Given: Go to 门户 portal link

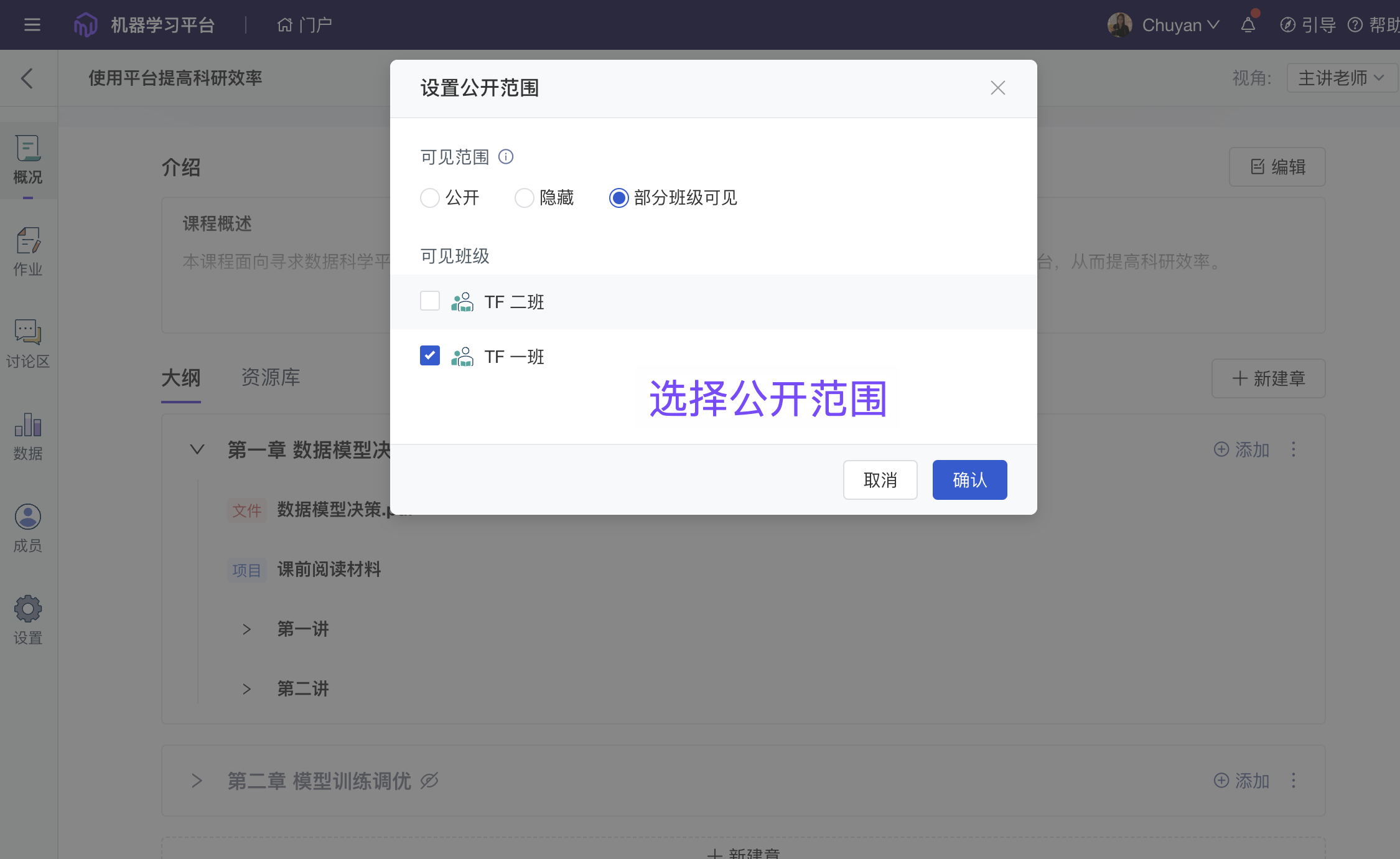Looking at the screenshot, I should 304,25.
